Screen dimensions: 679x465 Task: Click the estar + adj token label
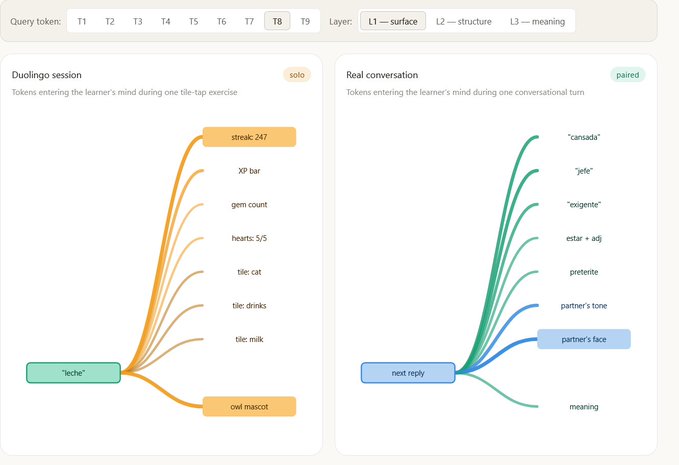tap(584, 238)
